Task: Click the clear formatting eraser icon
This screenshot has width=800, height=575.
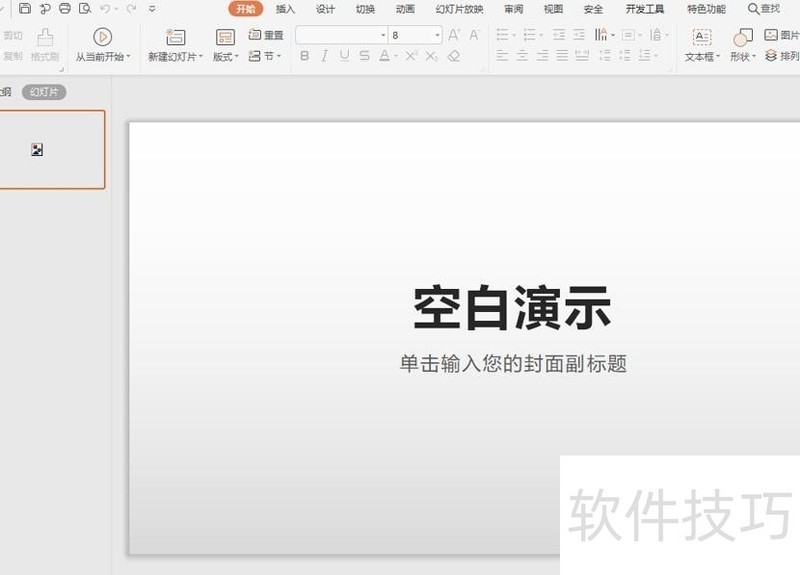Action: 454,56
